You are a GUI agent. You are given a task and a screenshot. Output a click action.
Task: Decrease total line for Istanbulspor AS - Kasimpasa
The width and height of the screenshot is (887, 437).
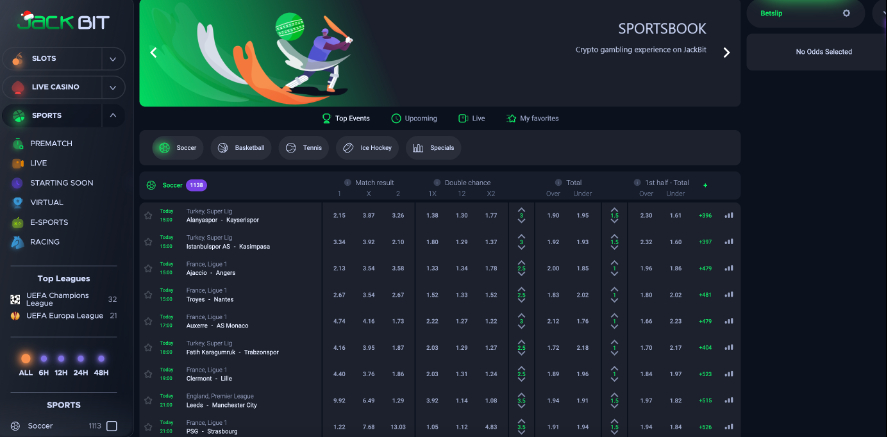pos(522,248)
